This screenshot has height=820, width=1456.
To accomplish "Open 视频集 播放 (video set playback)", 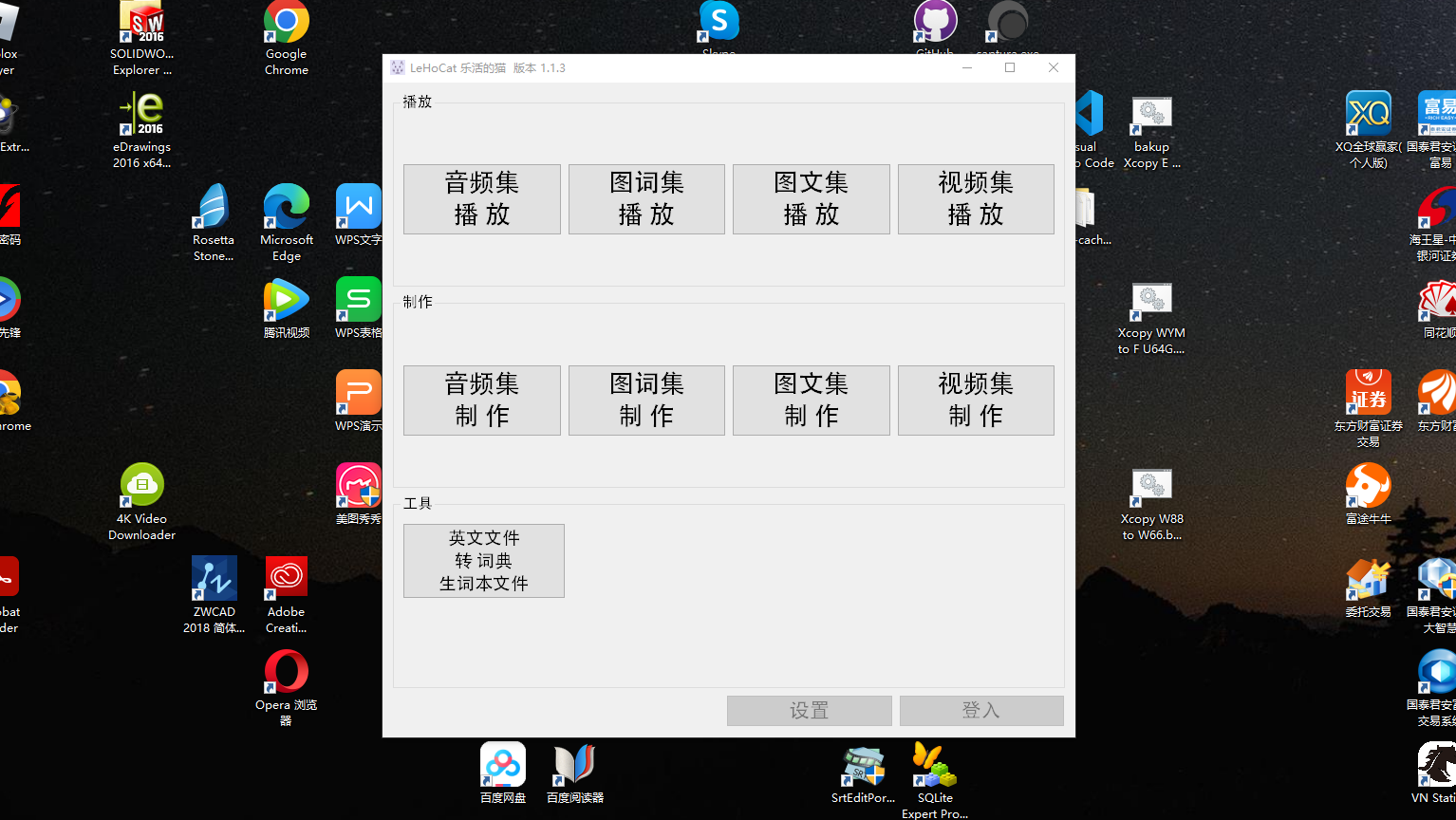I will pos(976,198).
